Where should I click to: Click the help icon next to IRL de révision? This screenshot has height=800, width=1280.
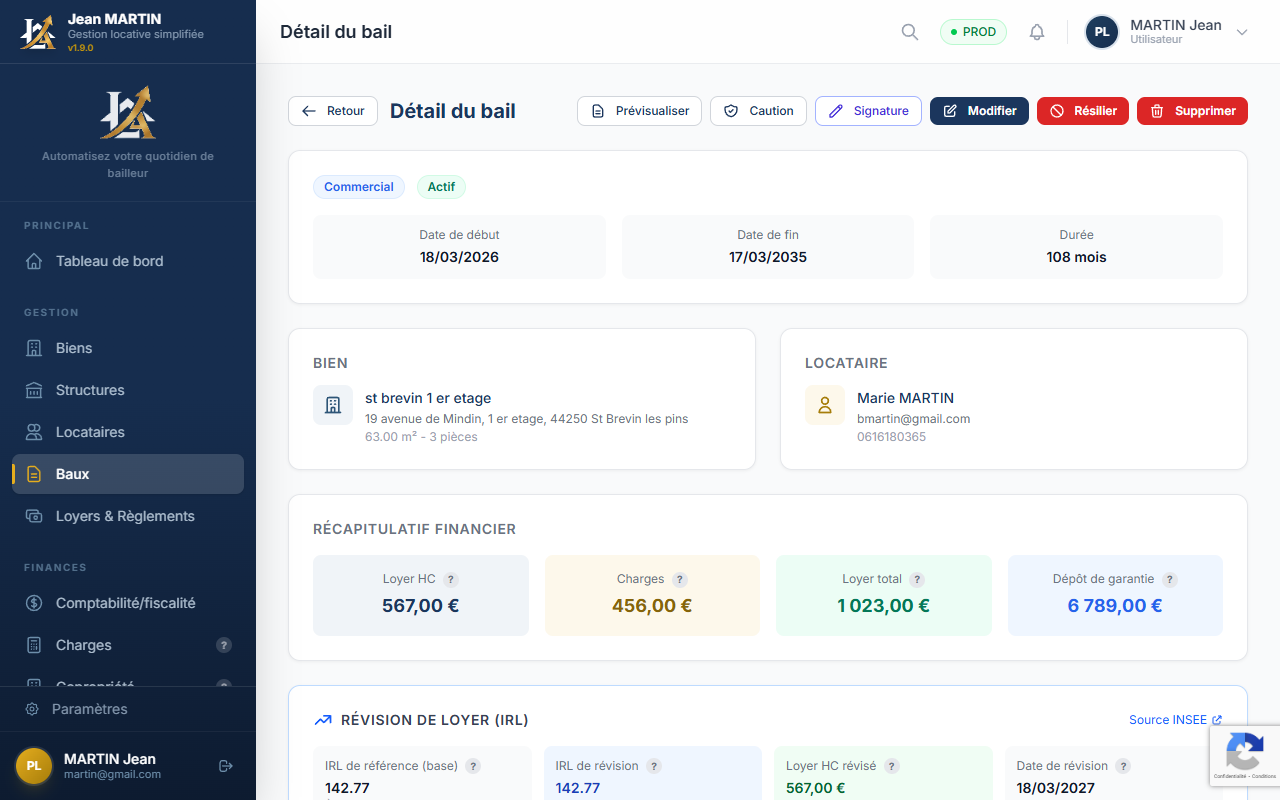[x=654, y=766]
